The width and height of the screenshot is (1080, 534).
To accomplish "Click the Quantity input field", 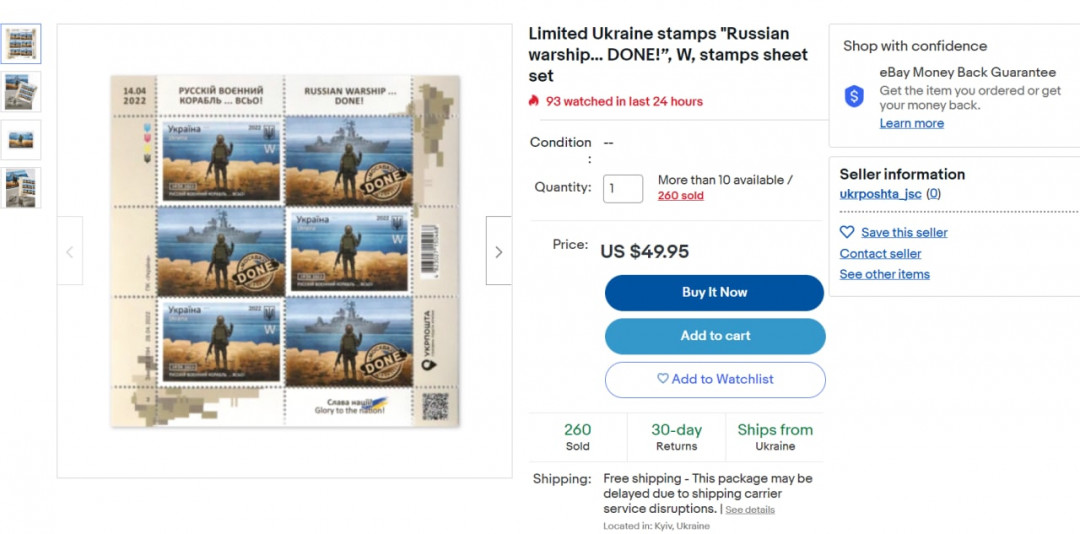I will pyautogui.click(x=623, y=188).
